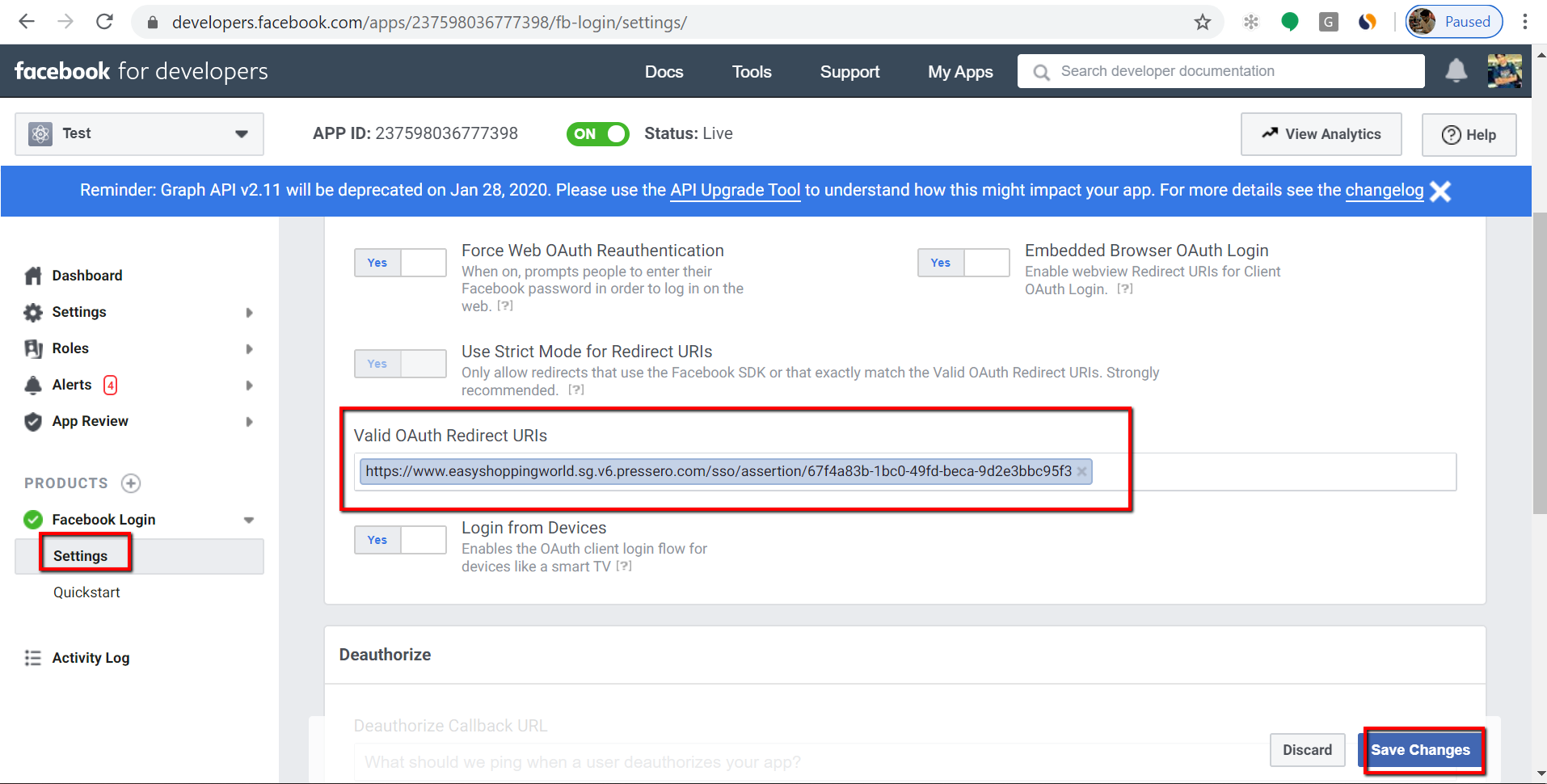1547x784 pixels.
Task: Click help marker for Strict Mode Redirect URIs
Action: (x=576, y=390)
